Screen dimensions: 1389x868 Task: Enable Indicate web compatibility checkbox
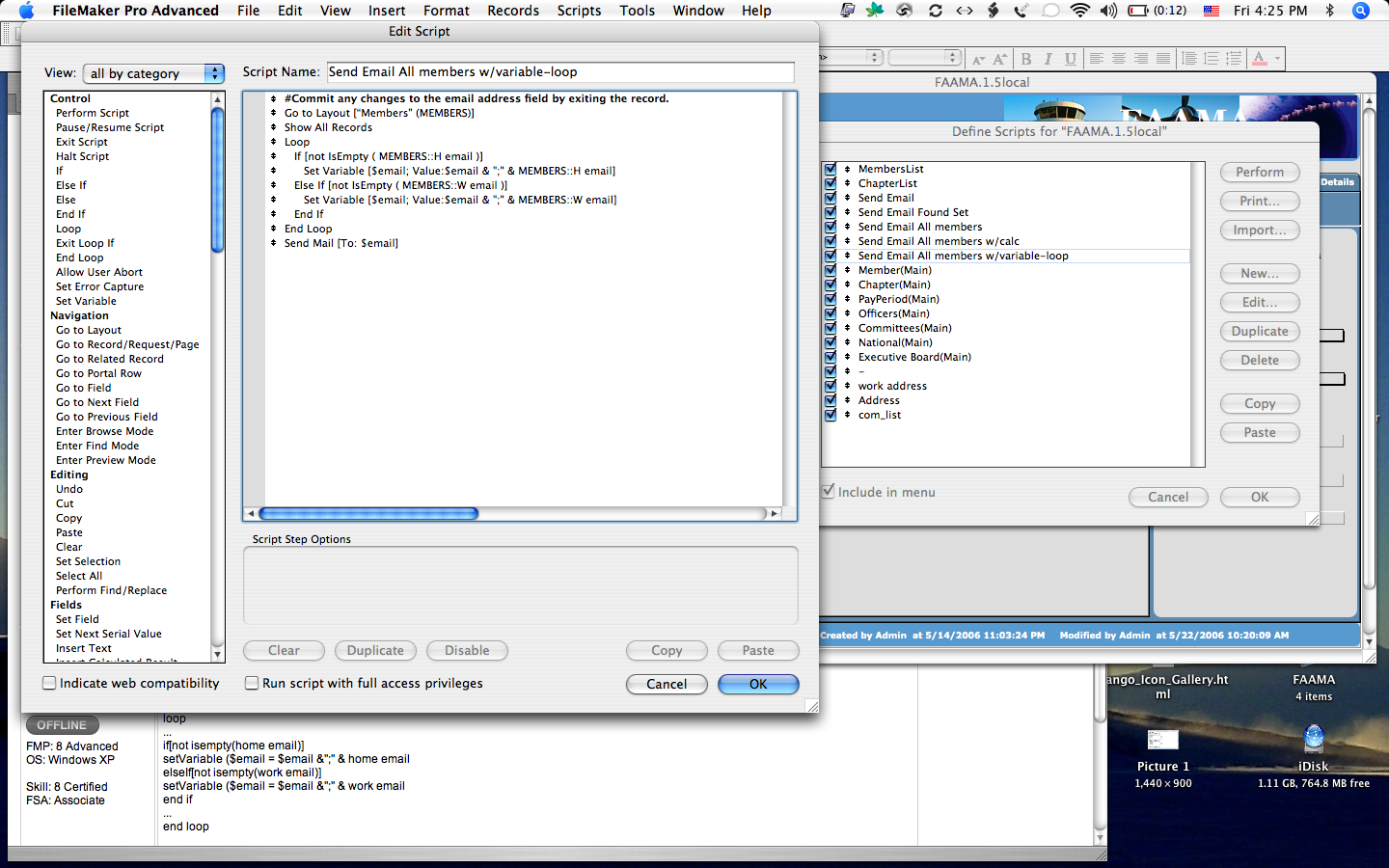[49, 683]
